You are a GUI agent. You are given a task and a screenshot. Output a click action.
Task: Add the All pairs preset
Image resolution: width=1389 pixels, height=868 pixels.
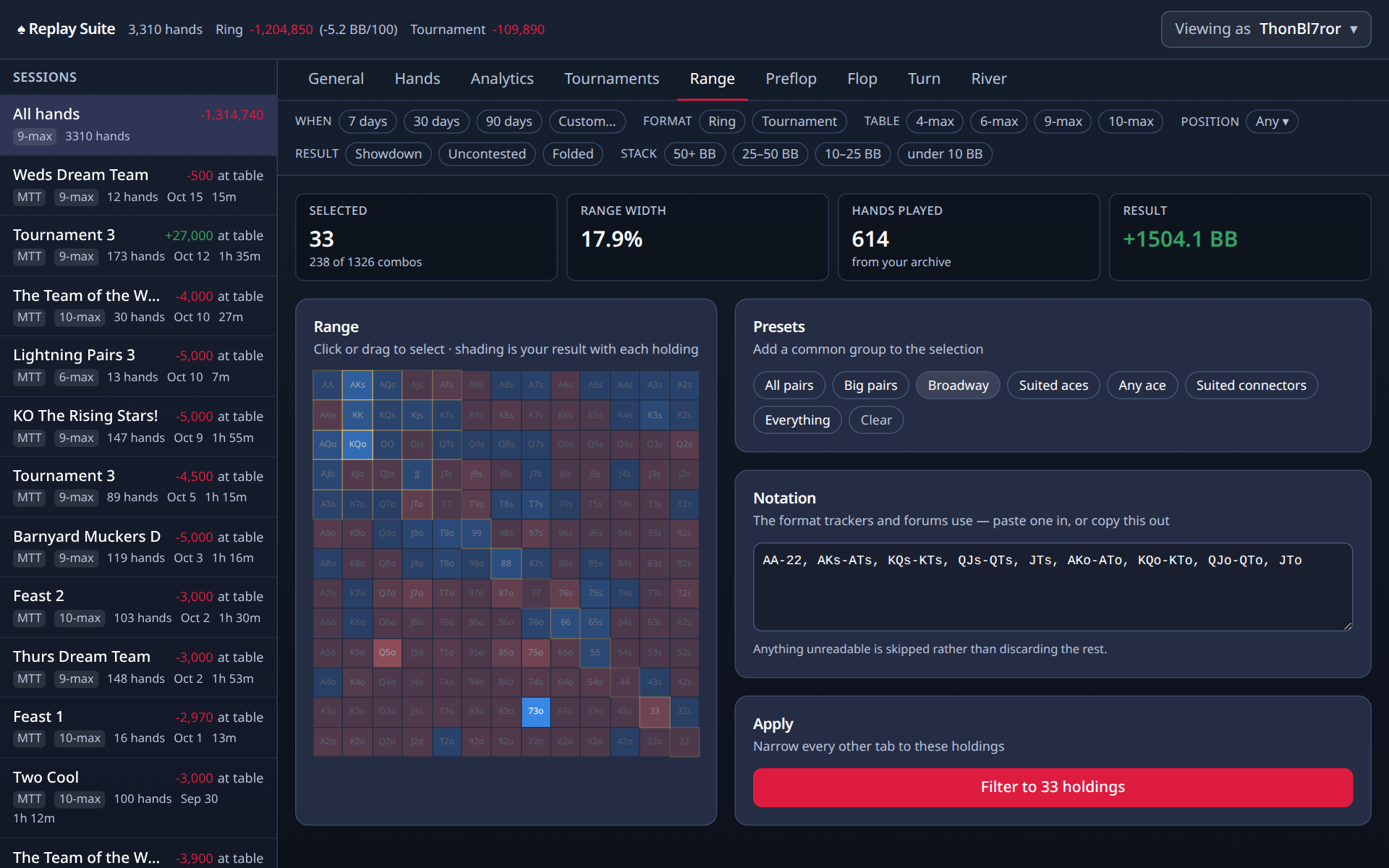(789, 386)
